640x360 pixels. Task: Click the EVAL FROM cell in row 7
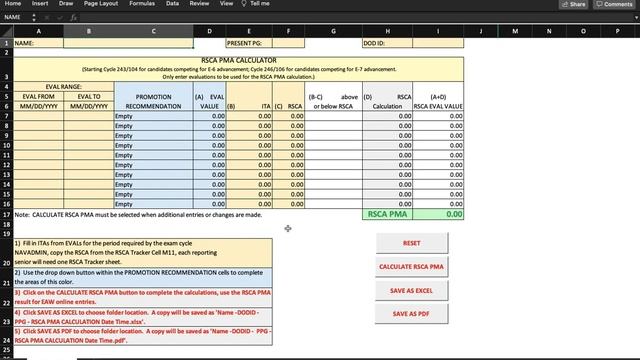(x=39, y=116)
